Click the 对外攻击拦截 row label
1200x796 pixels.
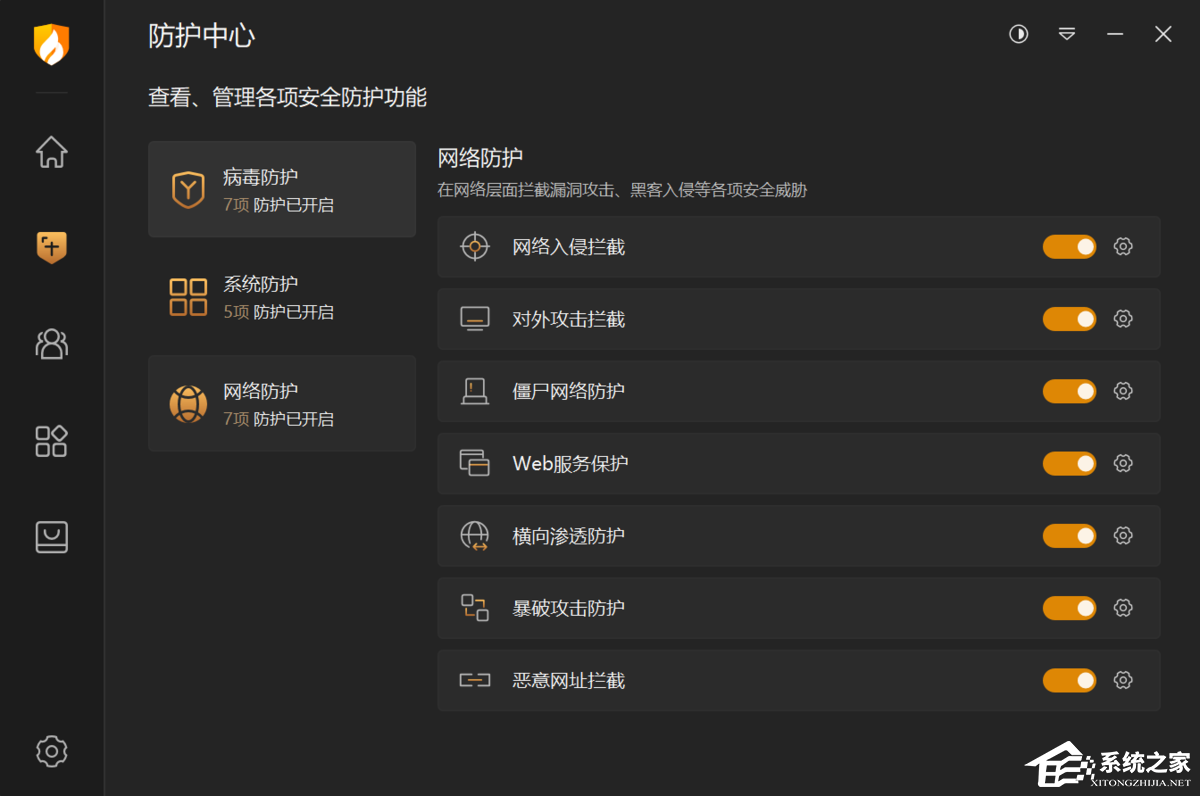pos(569,319)
